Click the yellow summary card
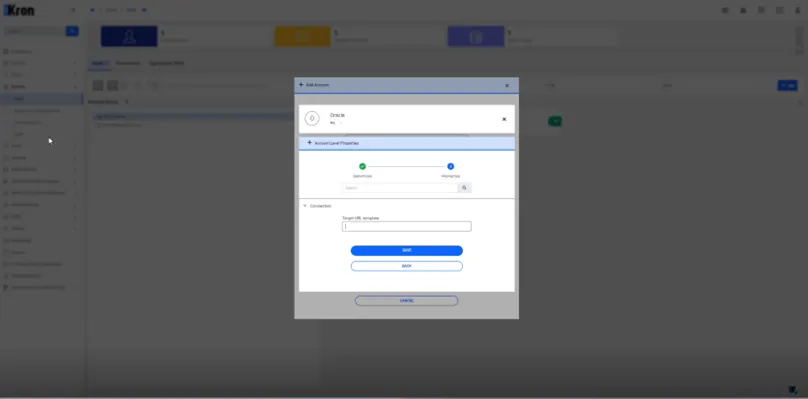 (302, 37)
